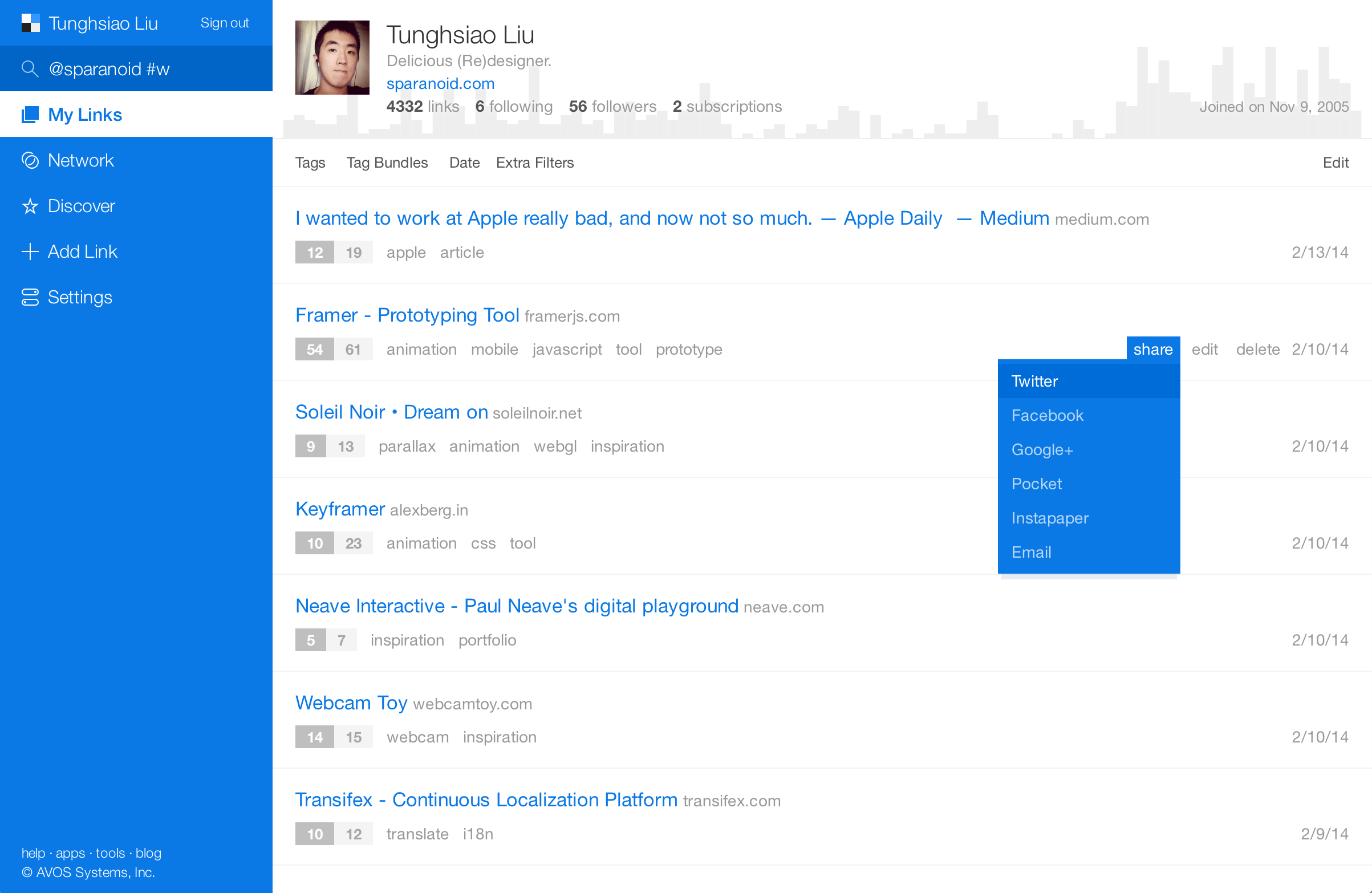Screen dimensions: 1372x893
Task: Share to Pocket from dropdown
Action: pos(1089,484)
